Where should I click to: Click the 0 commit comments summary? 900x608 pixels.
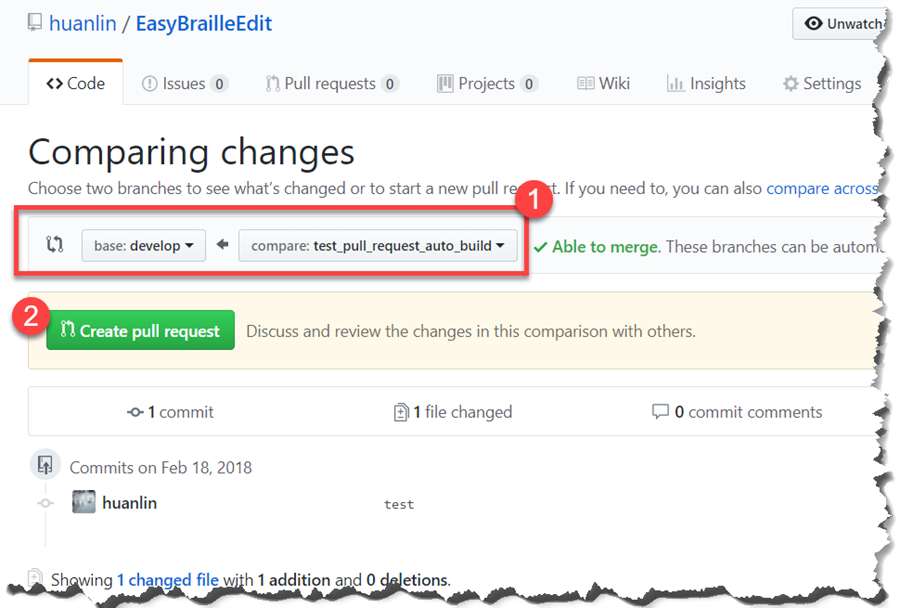(737, 412)
